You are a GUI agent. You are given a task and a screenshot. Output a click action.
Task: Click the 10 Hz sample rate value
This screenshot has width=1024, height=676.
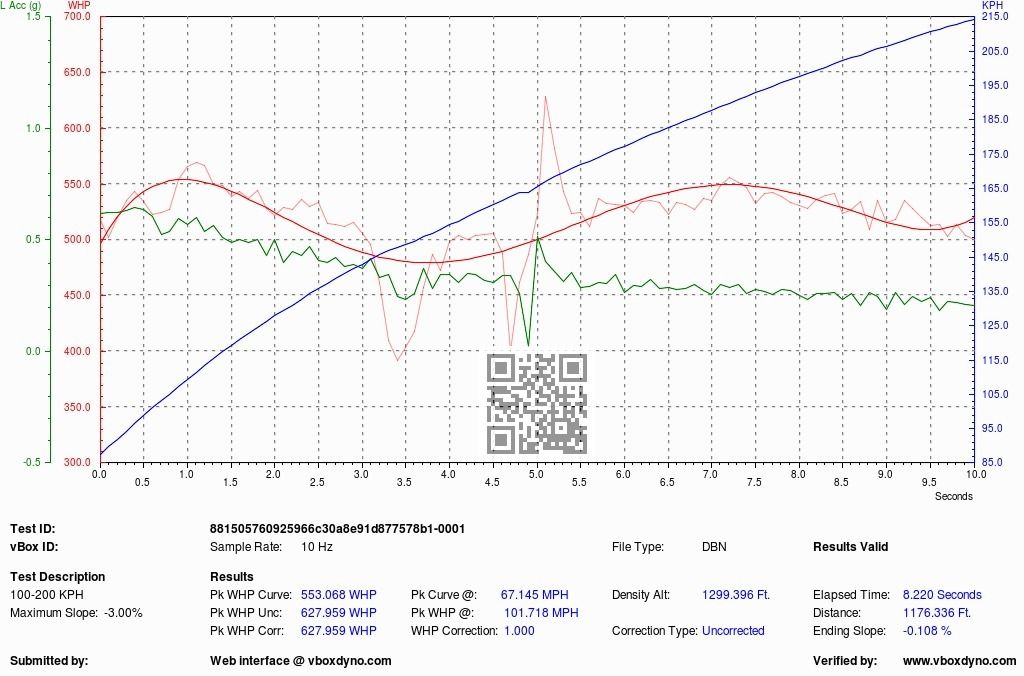(x=318, y=547)
